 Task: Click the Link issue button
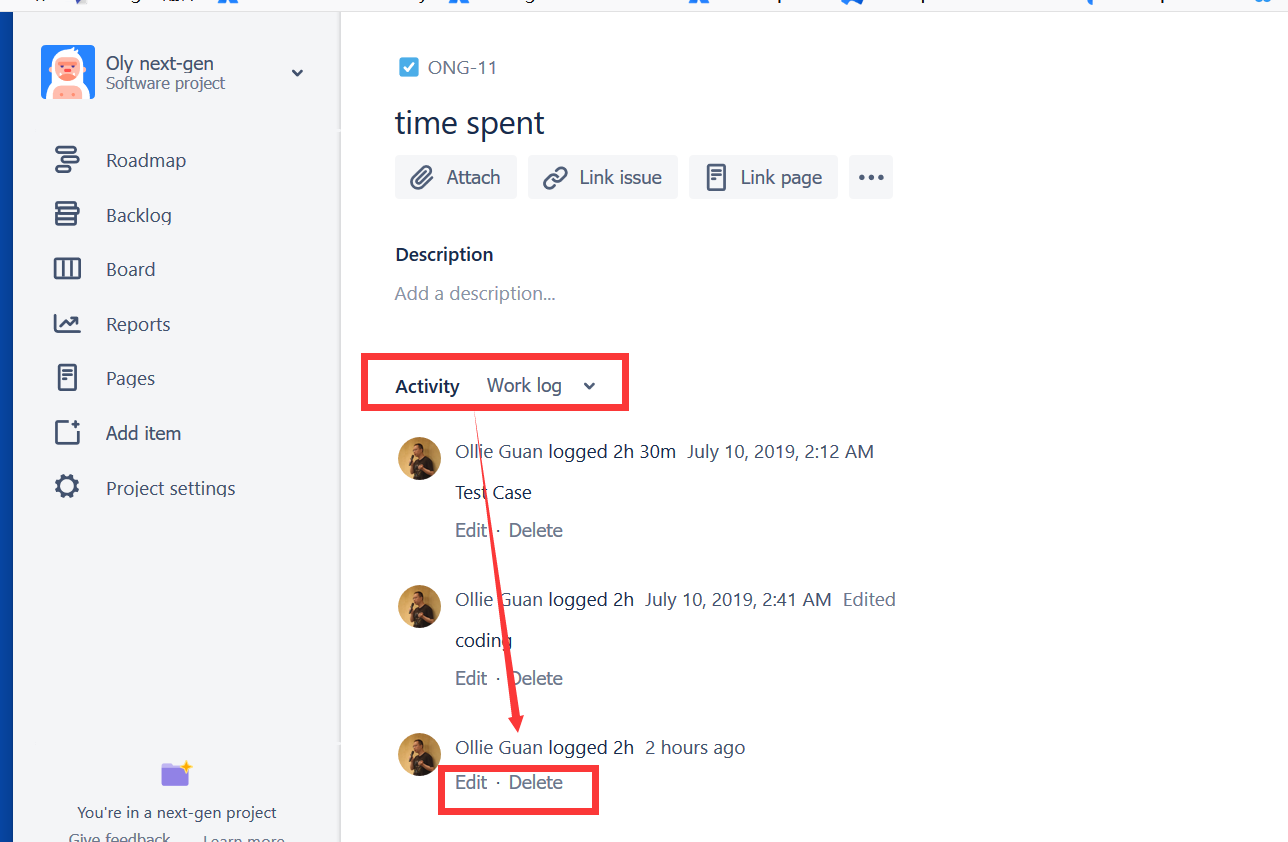pos(602,177)
